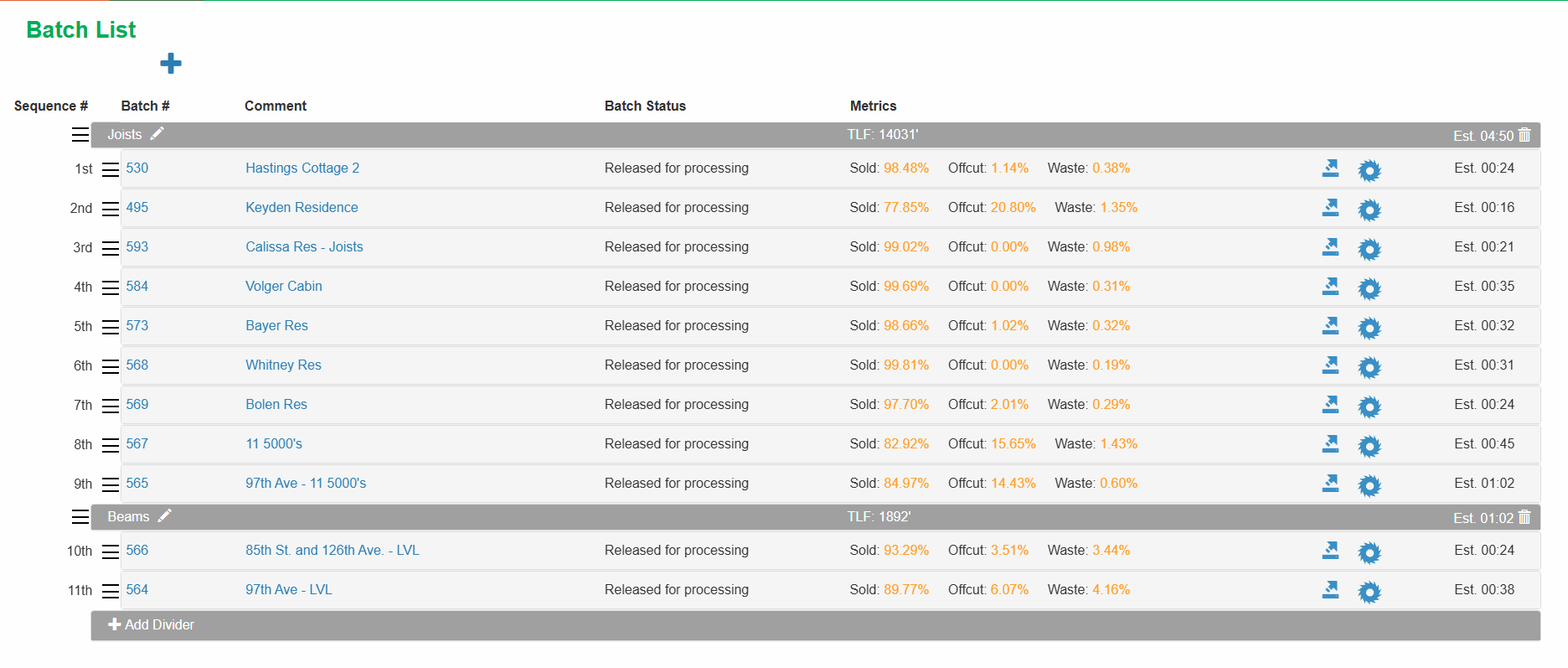The height and width of the screenshot is (668, 1568).
Task: Click the blue plus icon to add batch
Action: (x=171, y=64)
